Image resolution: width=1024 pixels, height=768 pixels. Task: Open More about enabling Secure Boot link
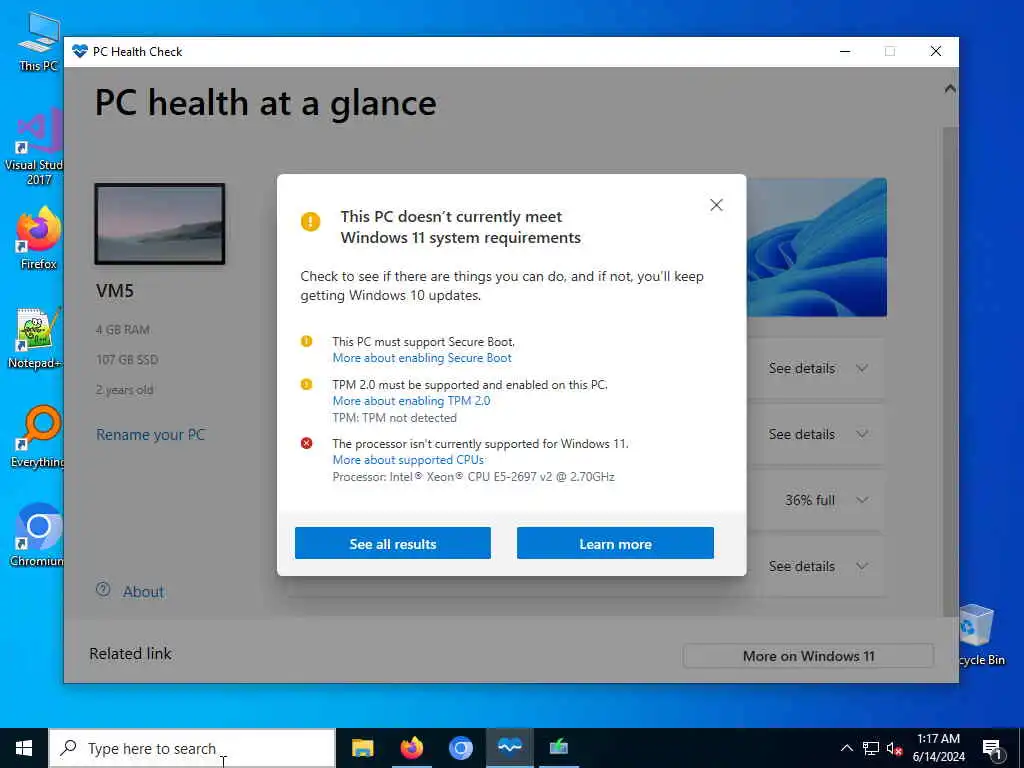422,358
